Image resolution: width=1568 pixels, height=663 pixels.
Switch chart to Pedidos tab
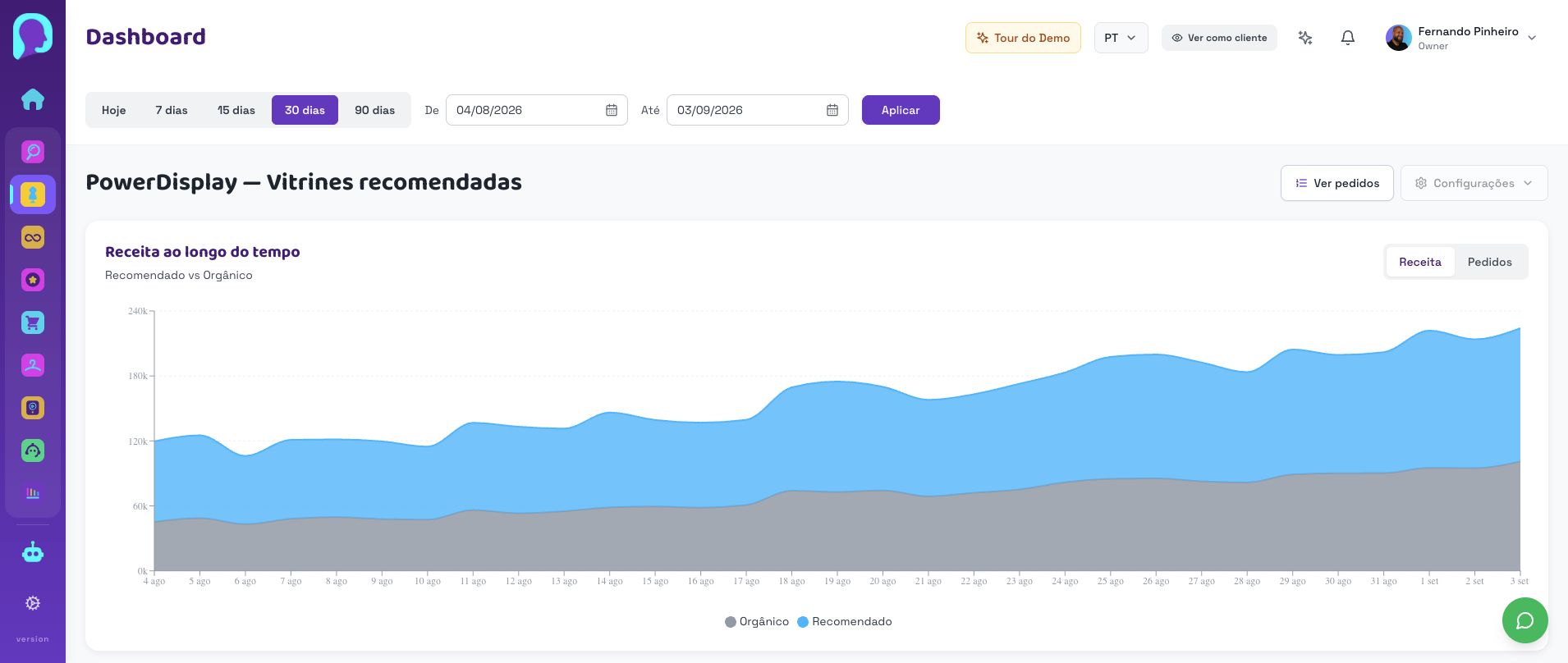[1490, 262]
